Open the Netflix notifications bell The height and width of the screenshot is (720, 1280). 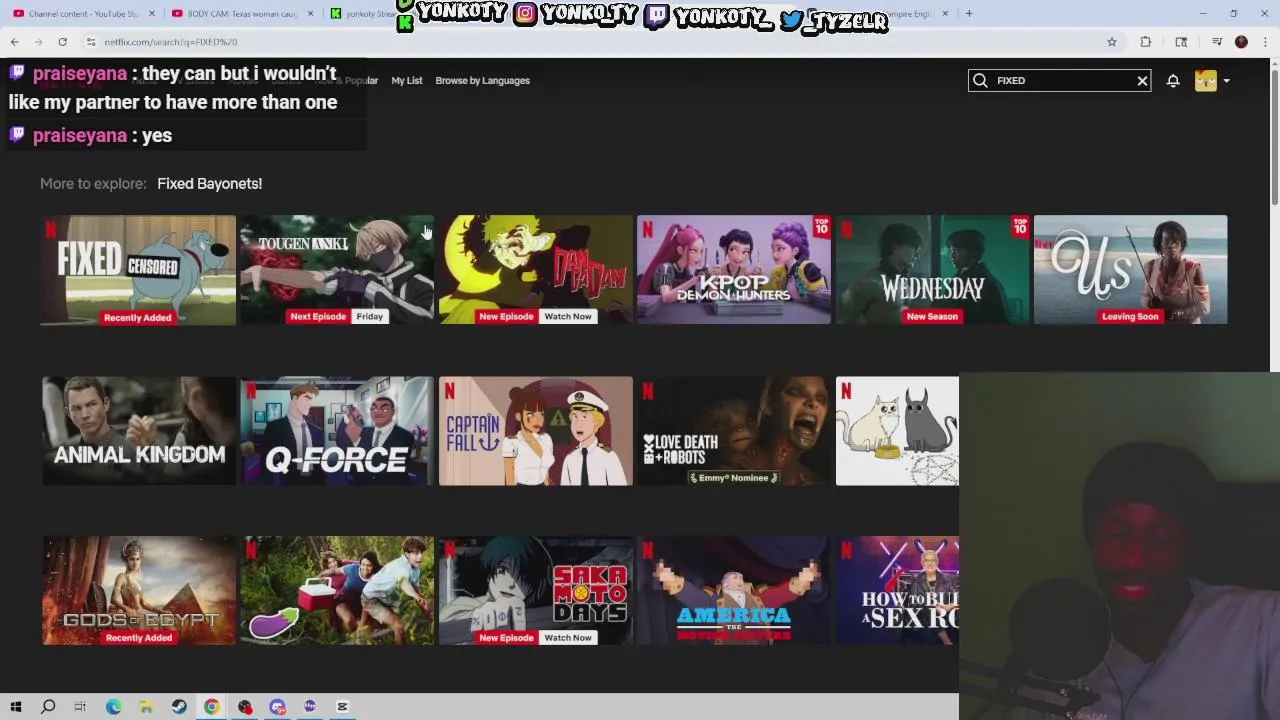tap(1173, 81)
